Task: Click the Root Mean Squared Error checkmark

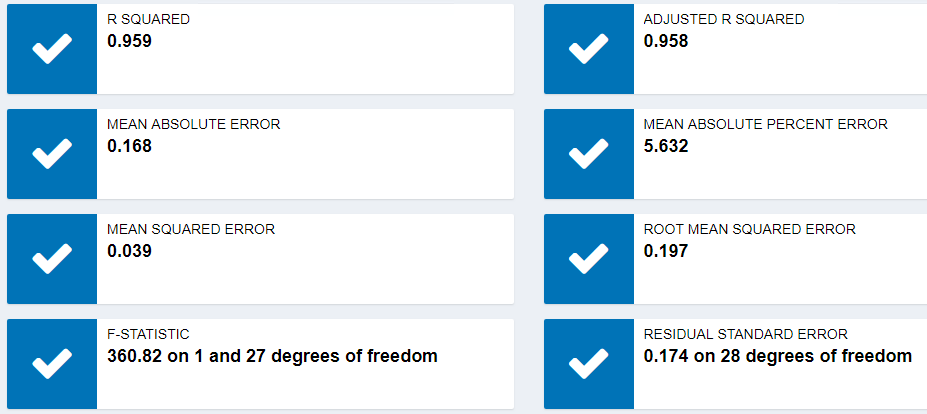Action: coord(588,259)
